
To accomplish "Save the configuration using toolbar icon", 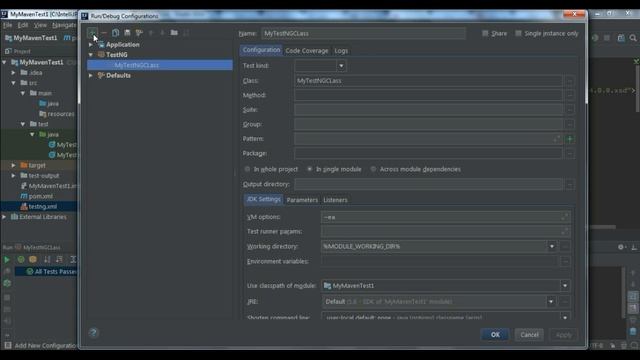I will (x=127, y=33).
